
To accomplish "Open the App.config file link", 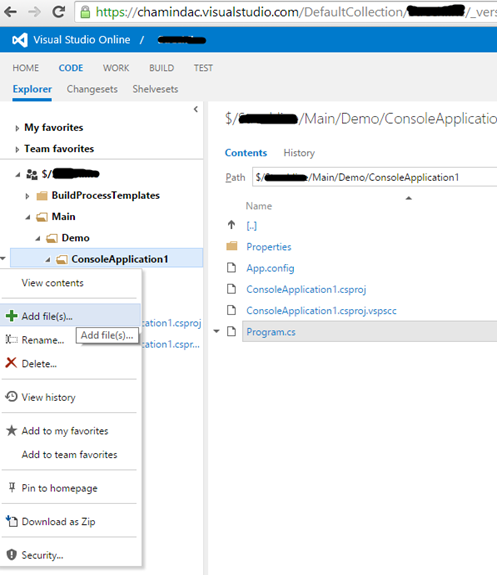I will pos(270,268).
